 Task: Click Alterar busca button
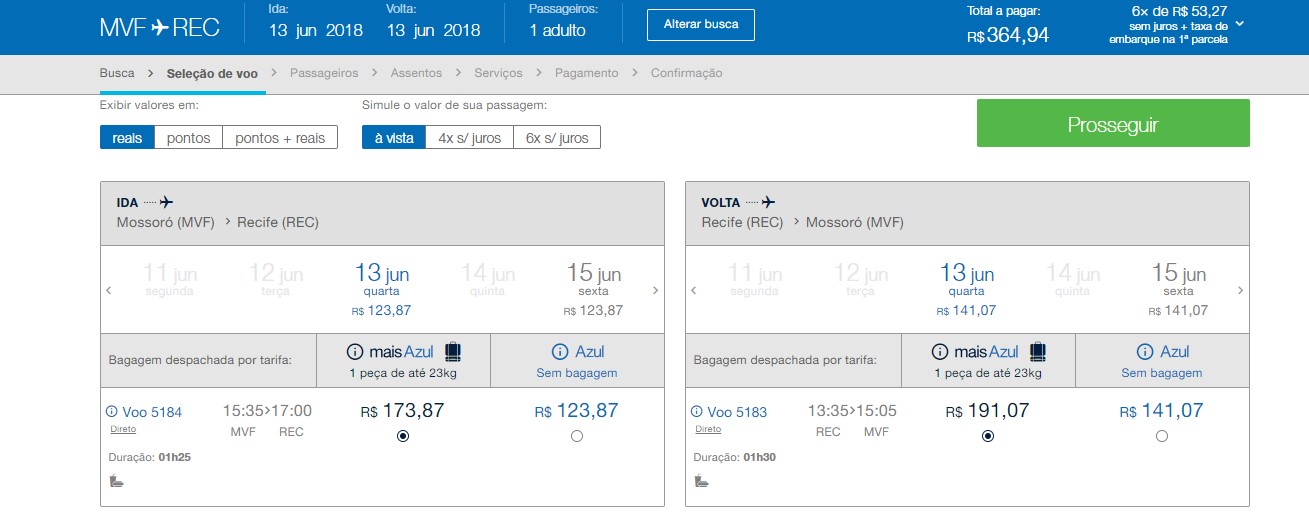(x=700, y=25)
